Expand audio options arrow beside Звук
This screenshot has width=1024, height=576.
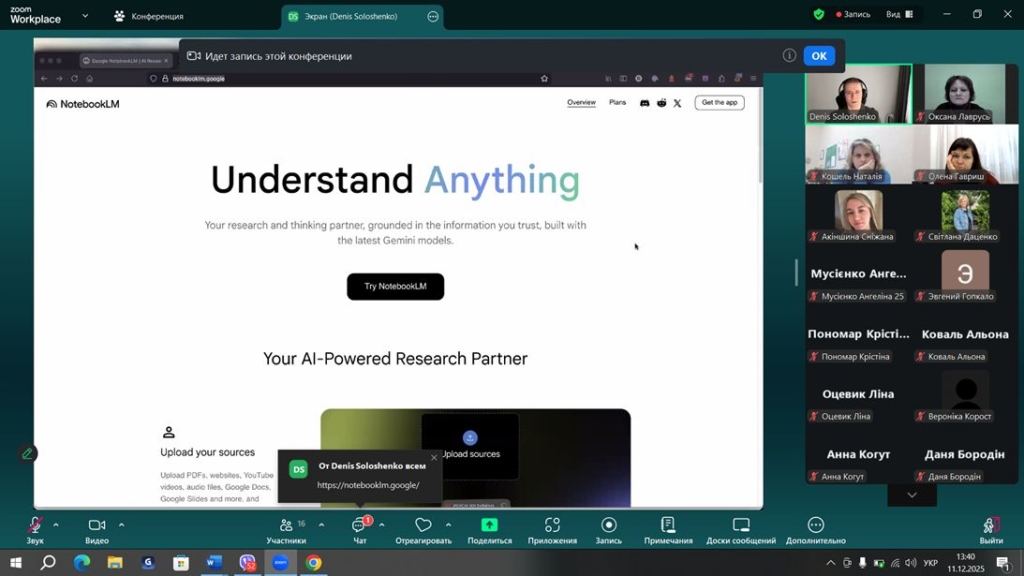point(56,524)
